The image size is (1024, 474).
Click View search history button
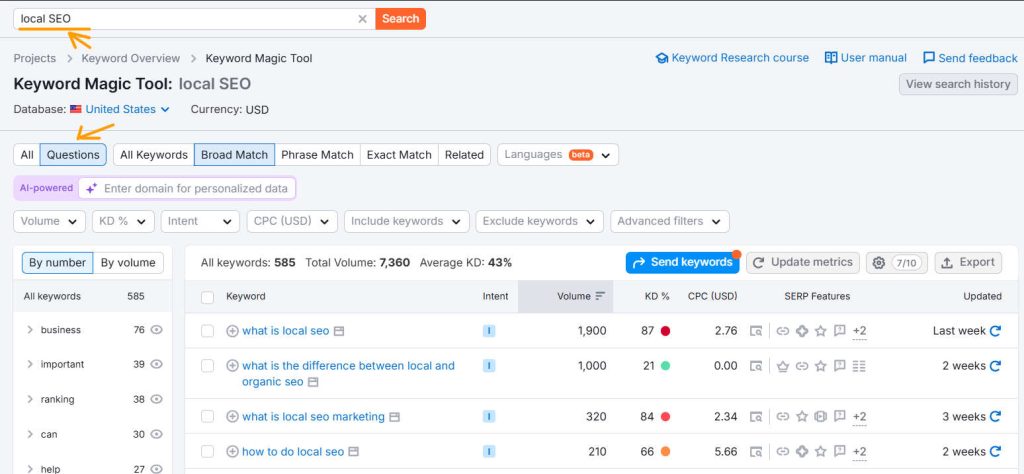958,84
